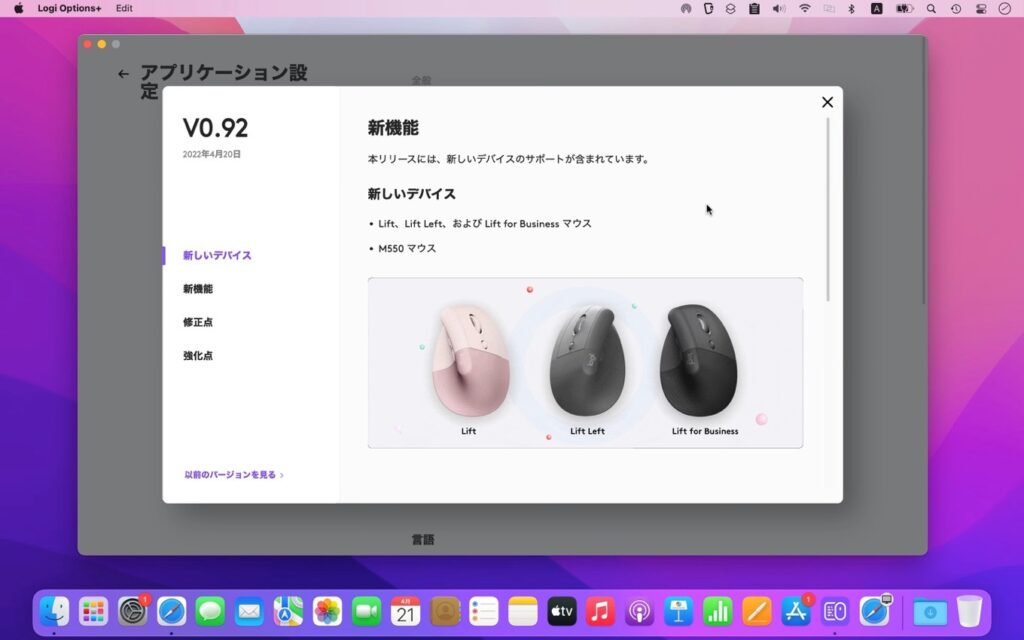Open the App Store from the Dock
Image resolution: width=1024 pixels, height=640 pixels.
[796, 611]
